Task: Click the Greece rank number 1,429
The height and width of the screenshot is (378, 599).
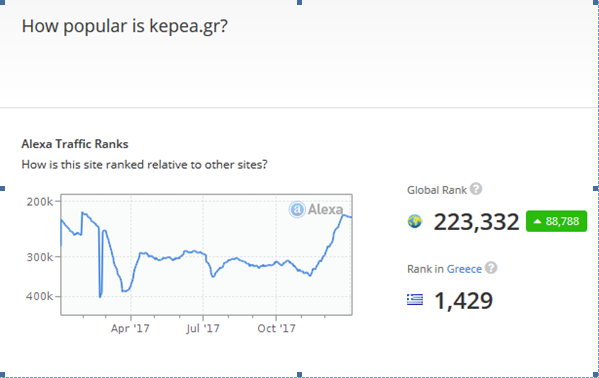Action: click(463, 301)
